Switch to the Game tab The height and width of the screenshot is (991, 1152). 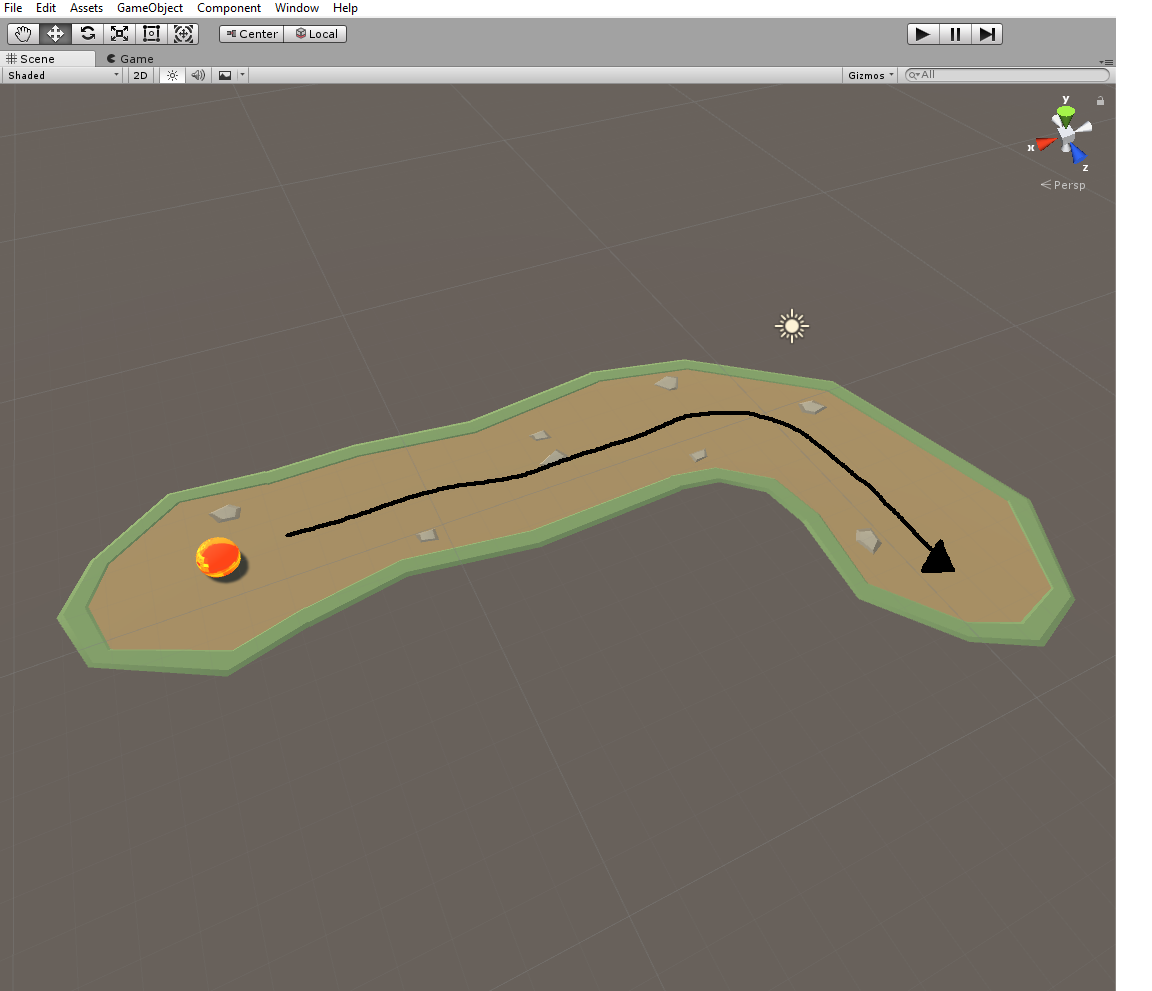coord(130,58)
